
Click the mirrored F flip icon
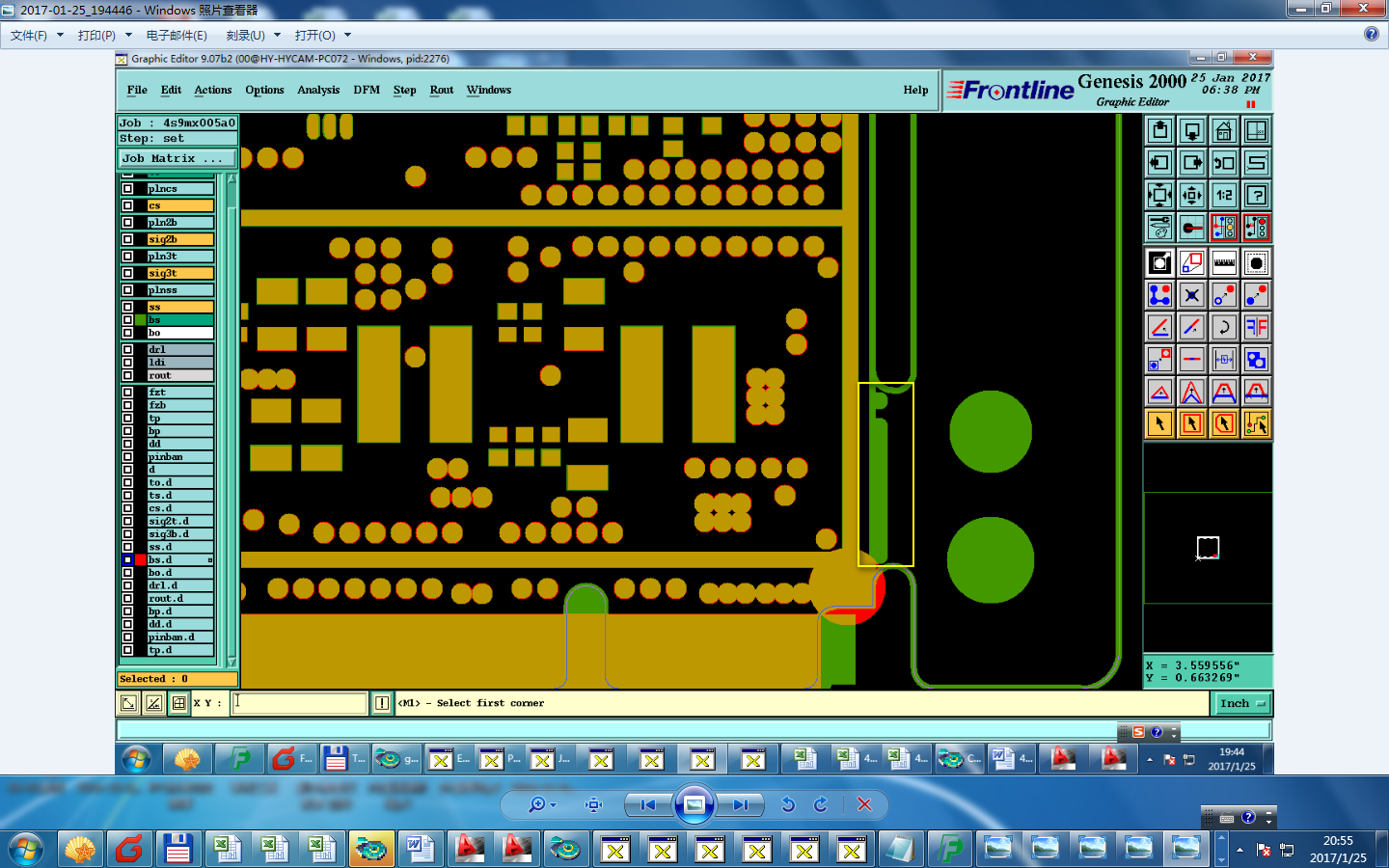[1256, 327]
